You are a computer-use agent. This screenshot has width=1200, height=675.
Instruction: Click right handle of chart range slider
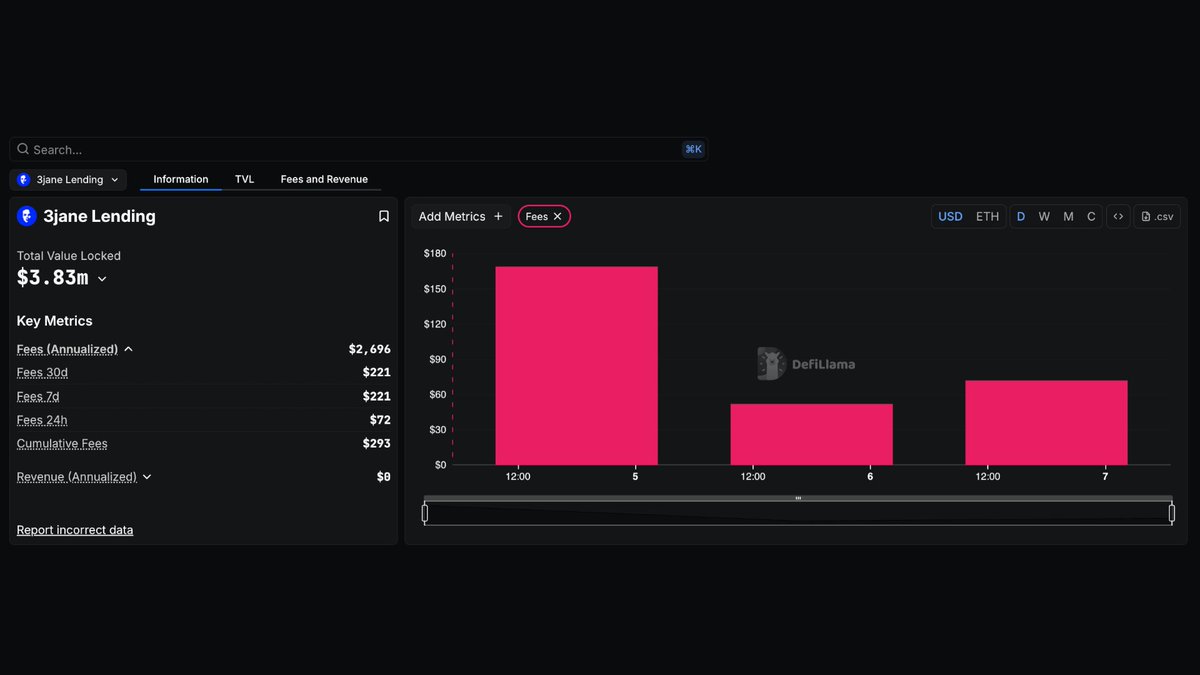tap(1172, 513)
